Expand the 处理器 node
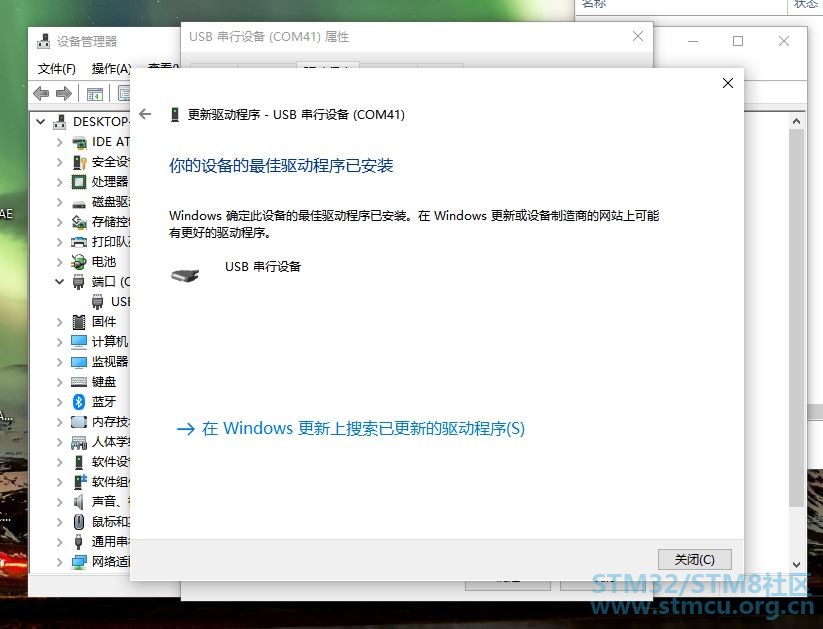This screenshot has height=629, width=823. (59, 182)
